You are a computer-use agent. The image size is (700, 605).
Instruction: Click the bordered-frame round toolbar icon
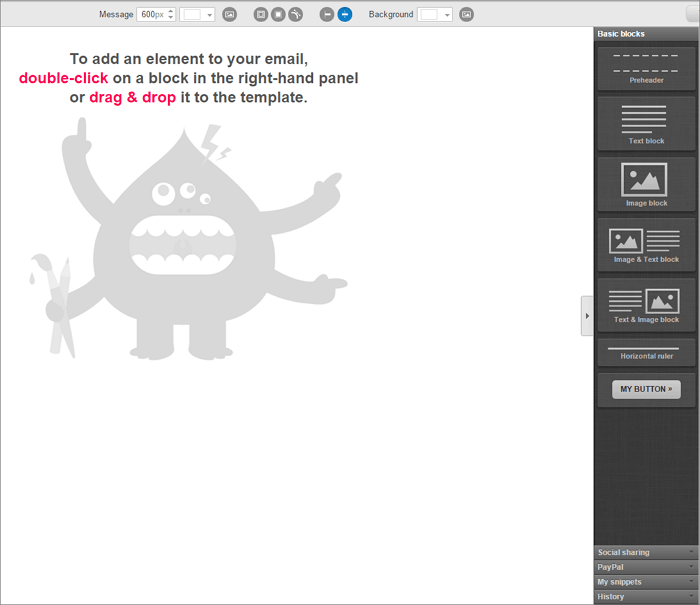coord(261,15)
